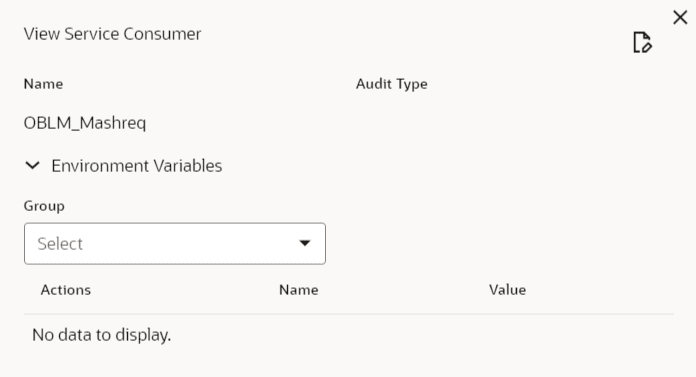The image size is (696, 377).
Task: Click the Audit Type label
Action: (392, 84)
